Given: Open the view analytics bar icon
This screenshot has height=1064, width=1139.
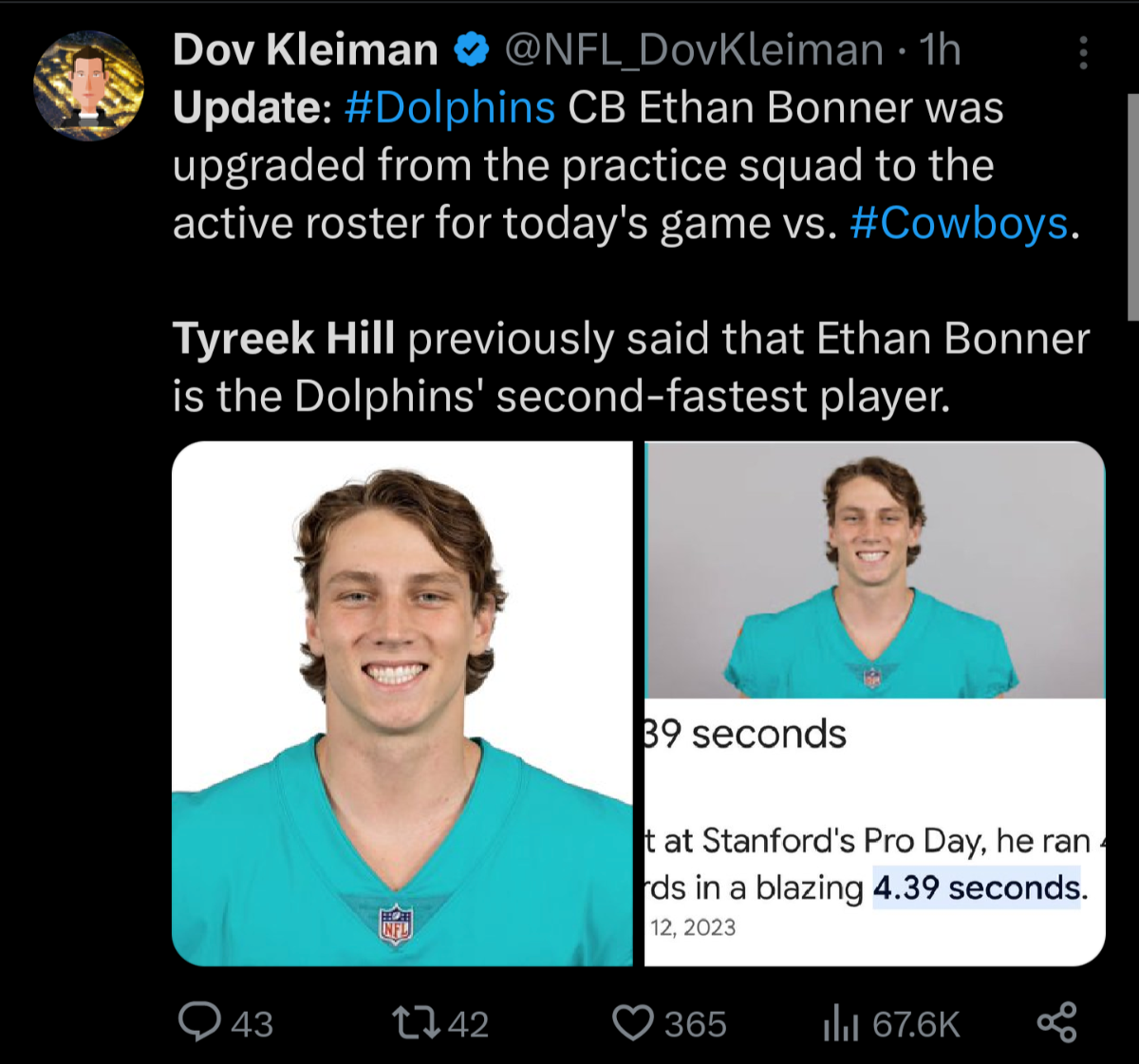Looking at the screenshot, I should pos(841,1023).
